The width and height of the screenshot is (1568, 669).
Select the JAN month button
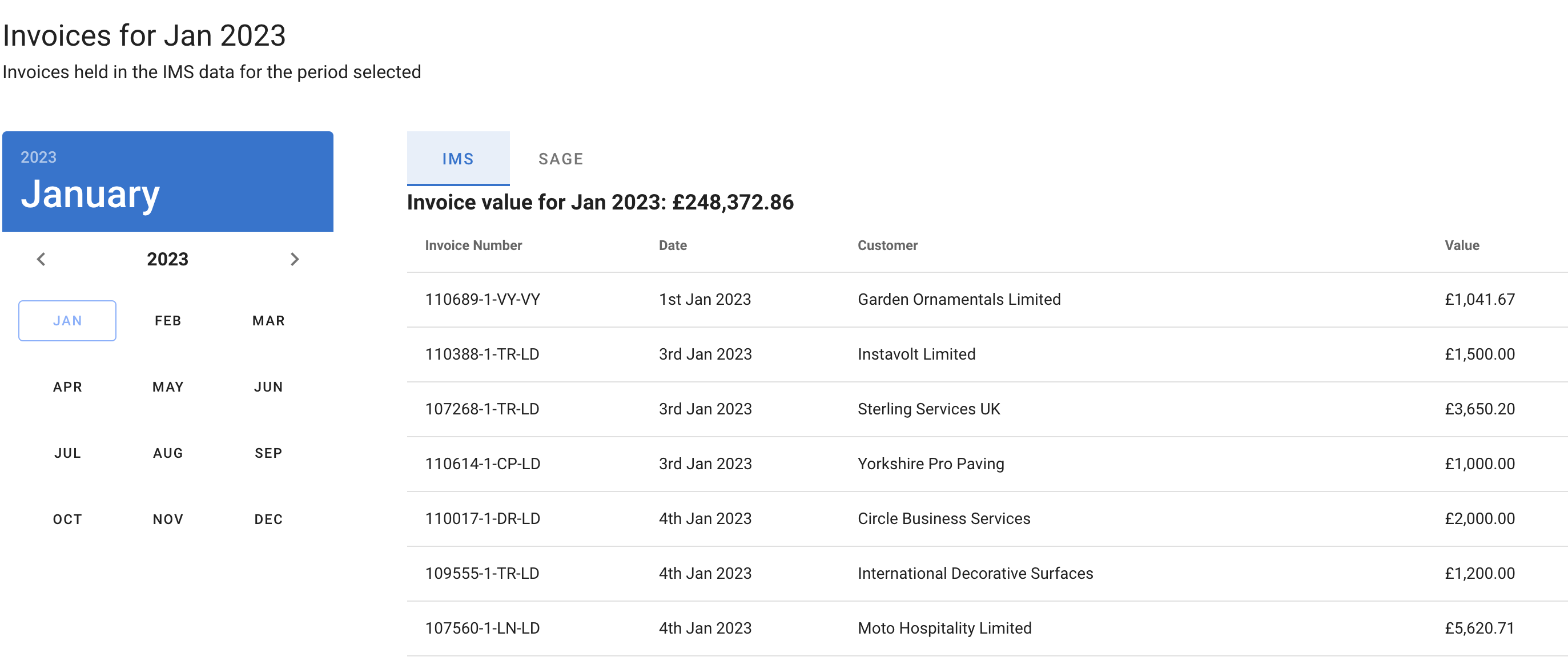(67, 321)
